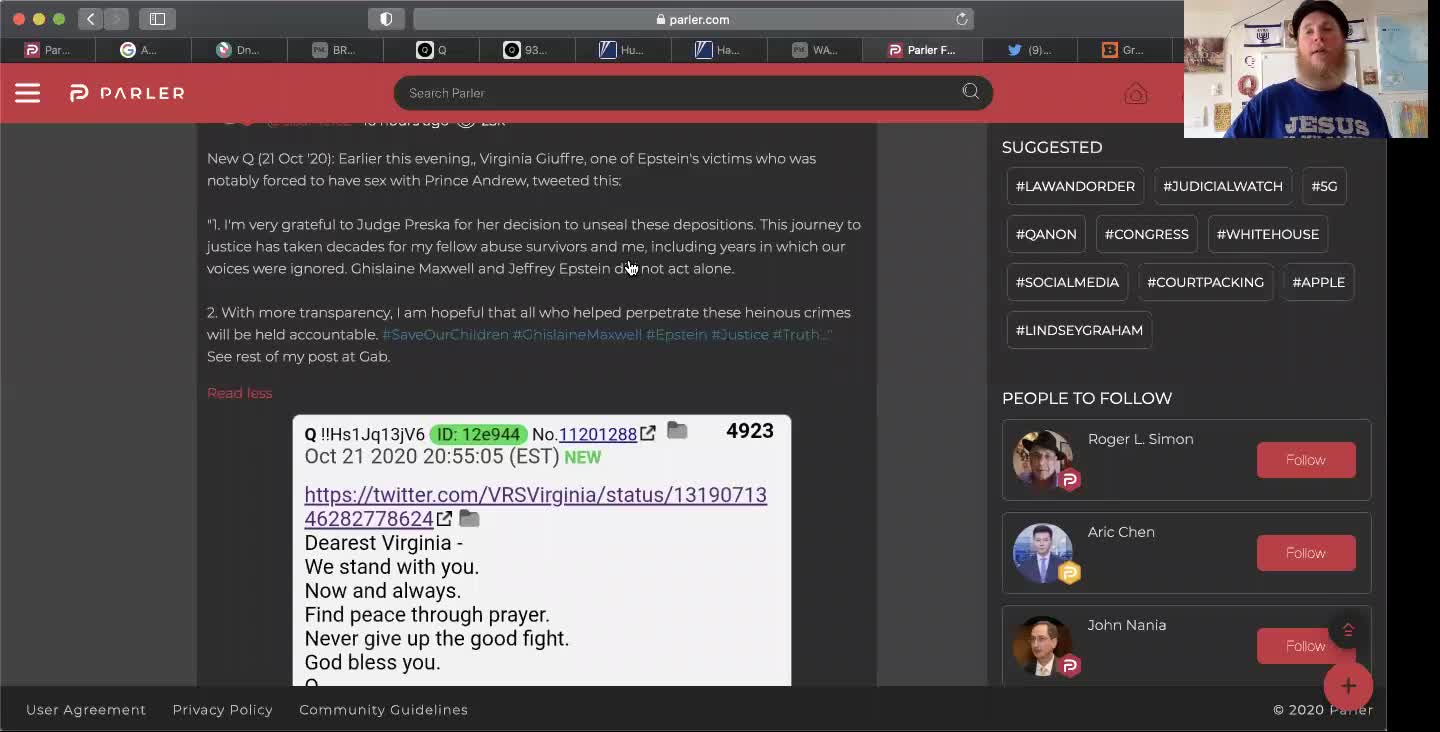Create a new post with plus button
The image size is (1440, 732).
[x=1348, y=685]
